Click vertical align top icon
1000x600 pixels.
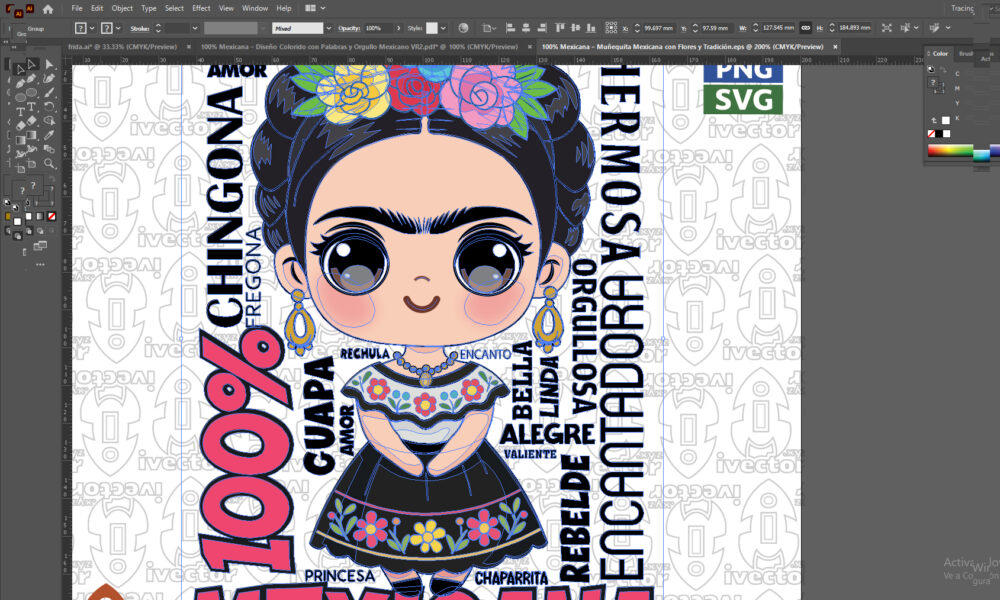[x=560, y=28]
